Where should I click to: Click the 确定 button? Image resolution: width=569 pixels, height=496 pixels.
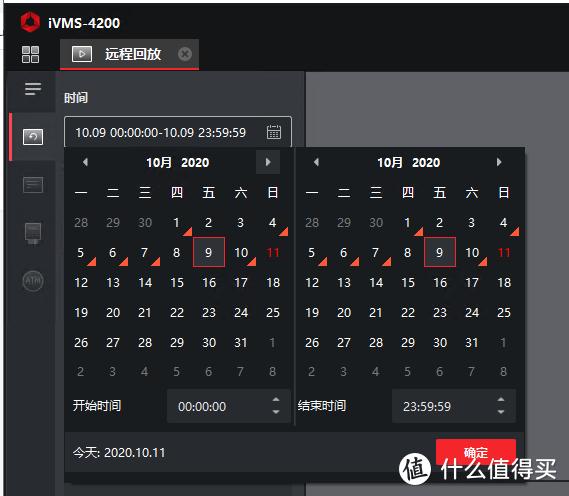coord(476,452)
